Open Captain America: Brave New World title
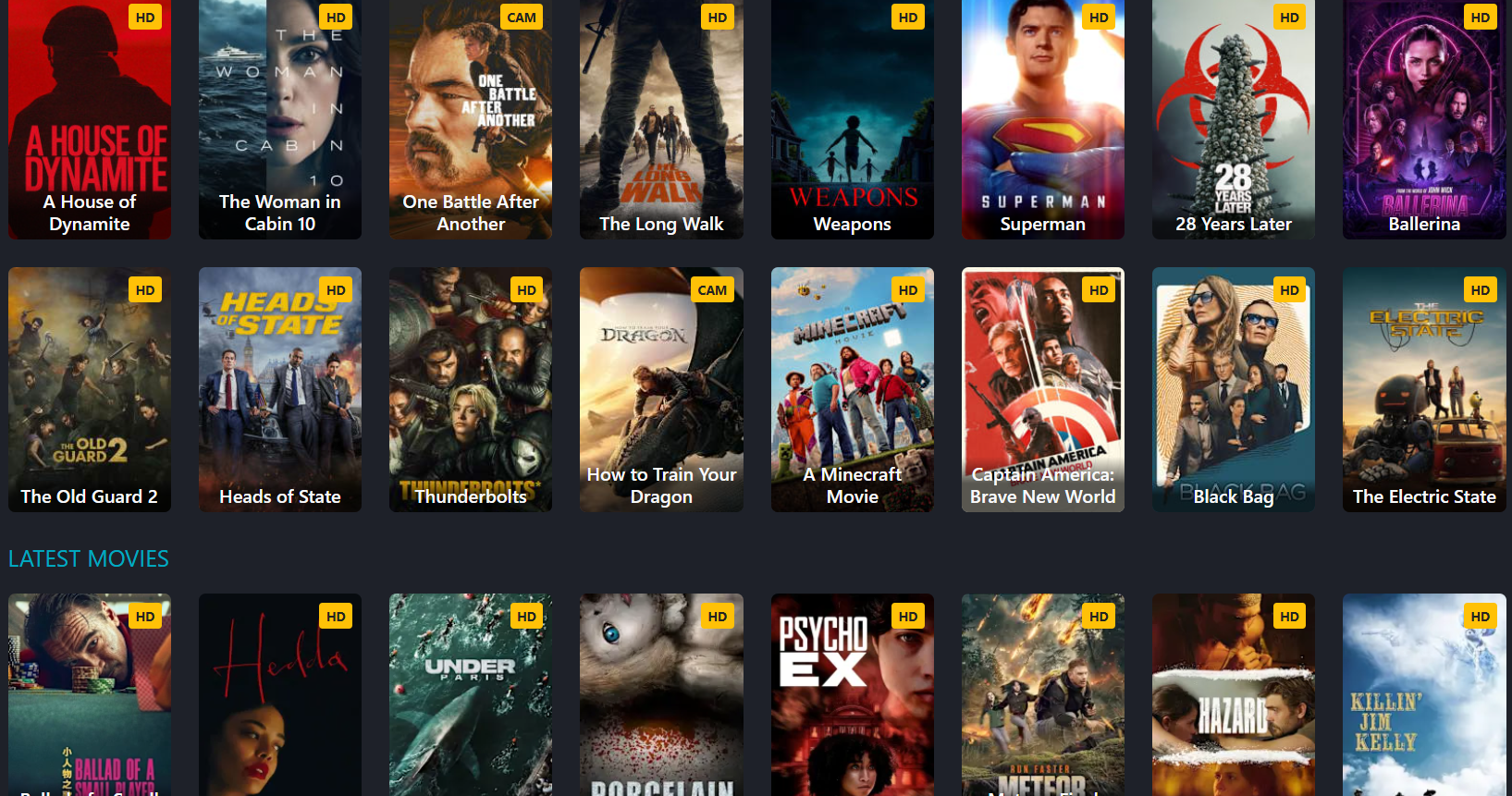 [1042, 485]
